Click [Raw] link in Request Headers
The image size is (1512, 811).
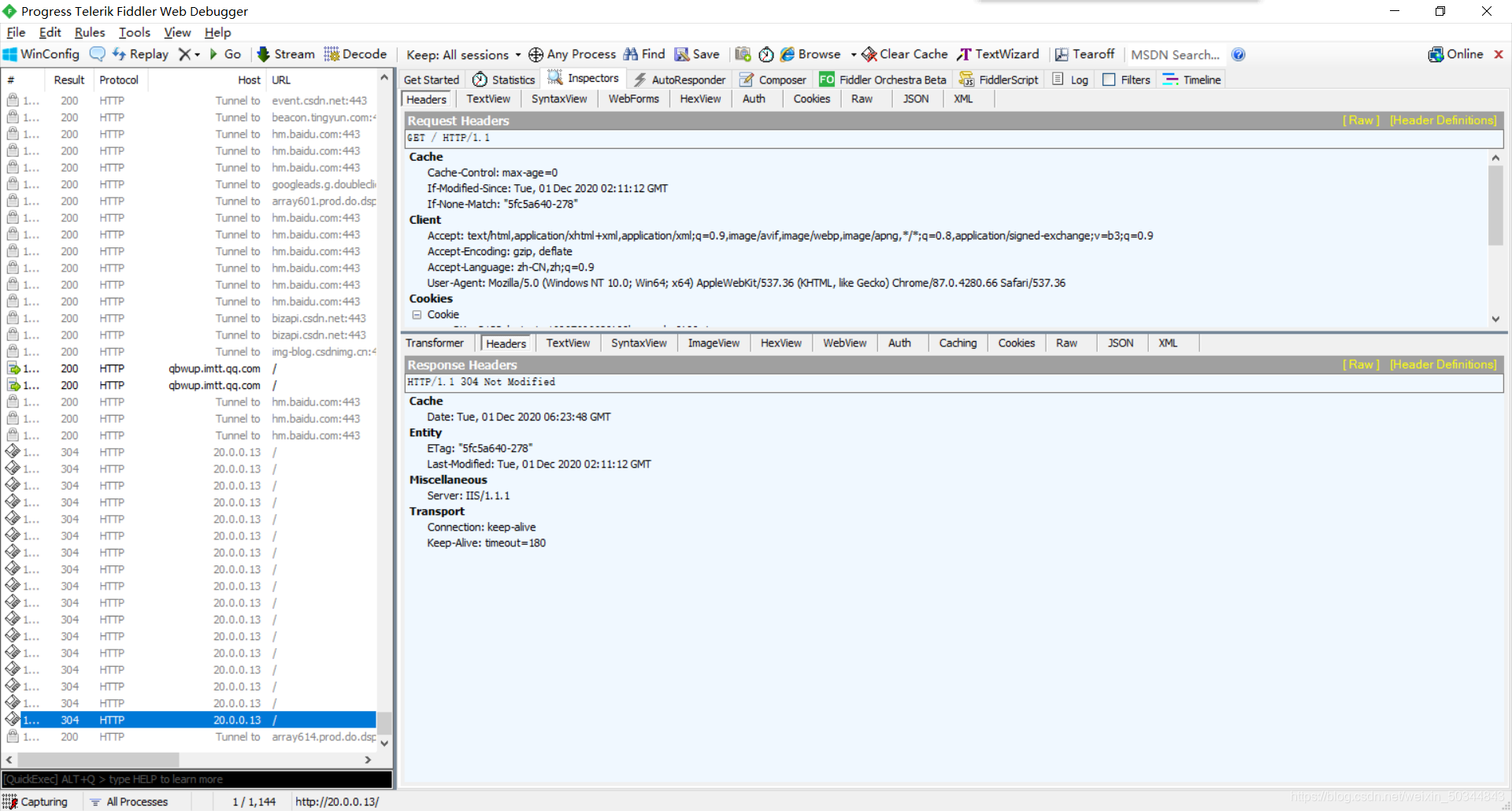(1361, 120)
